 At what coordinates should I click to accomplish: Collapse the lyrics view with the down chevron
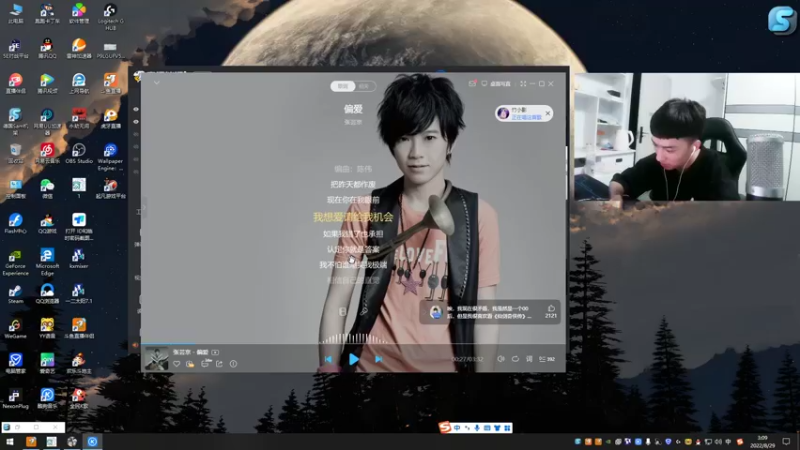[157, 83]
